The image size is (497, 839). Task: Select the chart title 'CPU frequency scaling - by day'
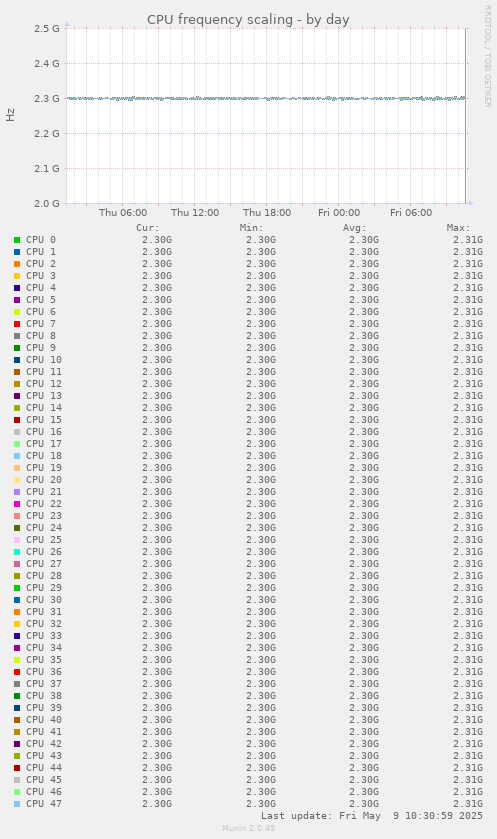(x=248, y=20)
